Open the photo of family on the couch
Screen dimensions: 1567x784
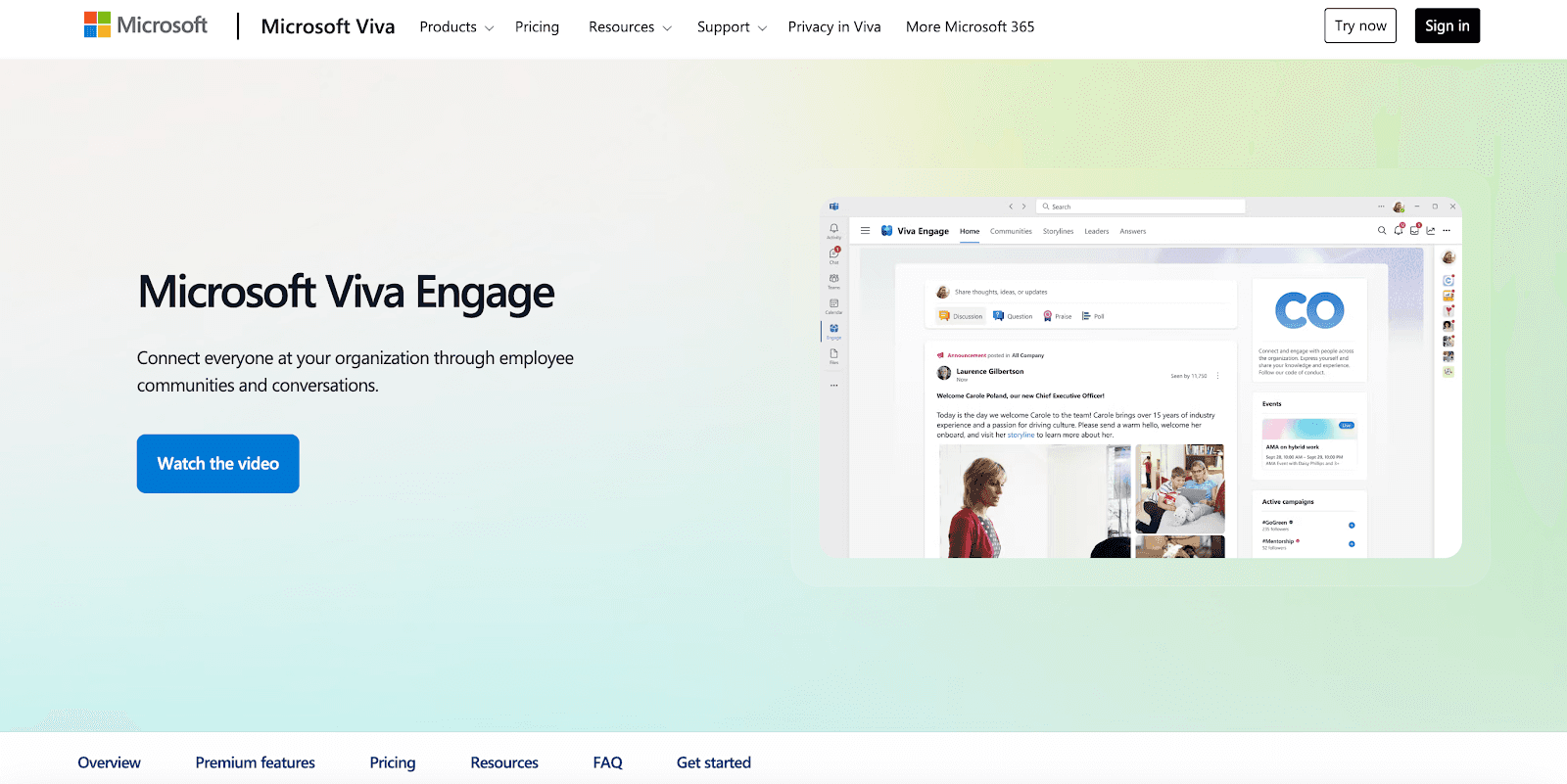coord(1180,488)
